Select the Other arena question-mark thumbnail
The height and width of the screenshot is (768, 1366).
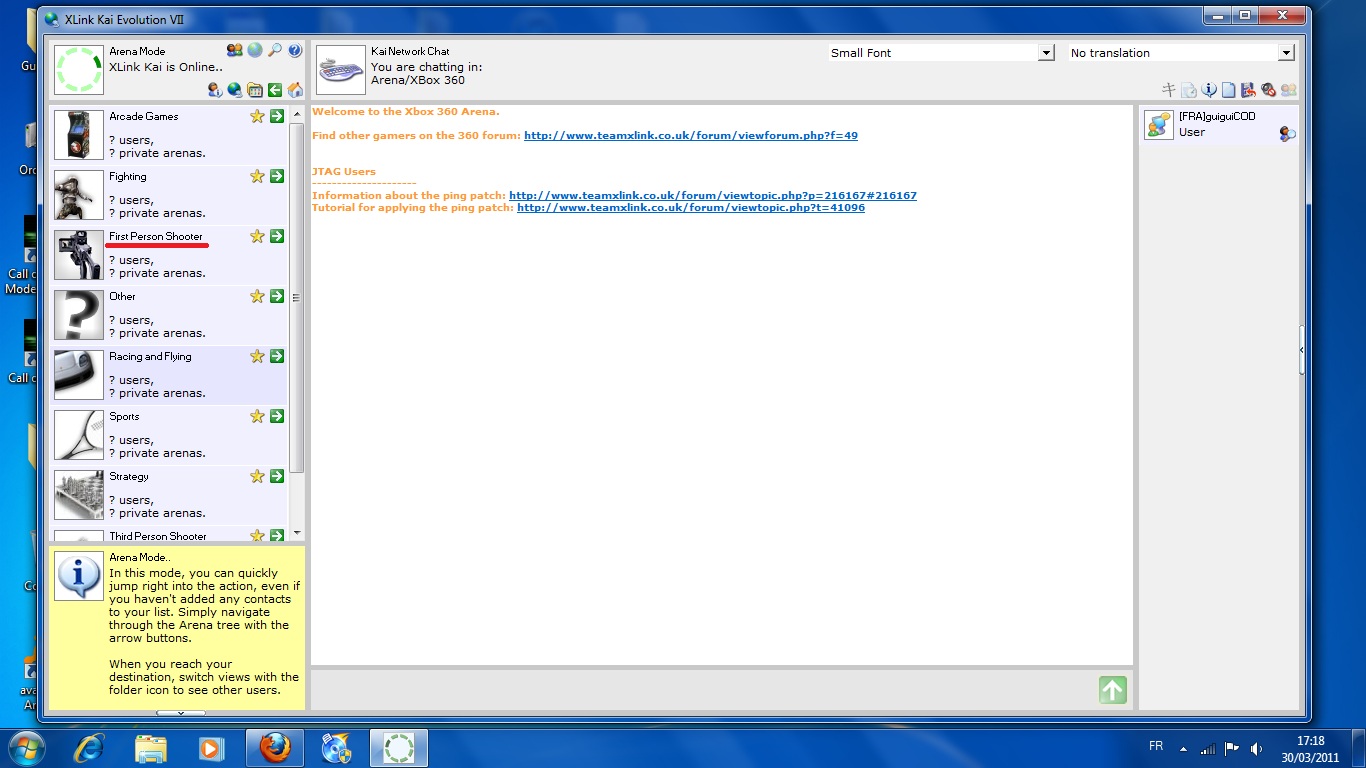(79, 315)
